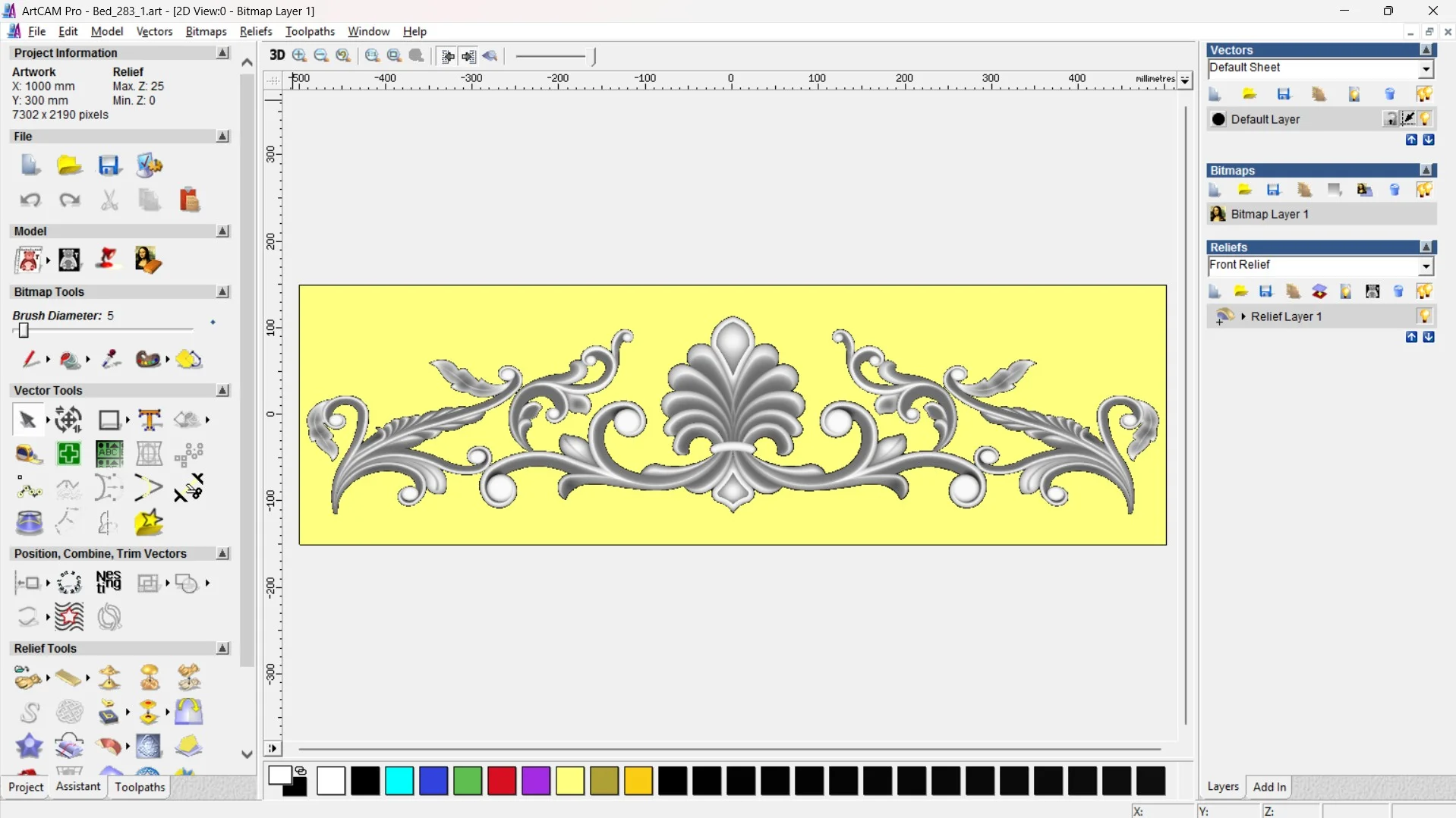
Task: Click the carved relief artwork in canvas
Action: click(x=733, y=415)
